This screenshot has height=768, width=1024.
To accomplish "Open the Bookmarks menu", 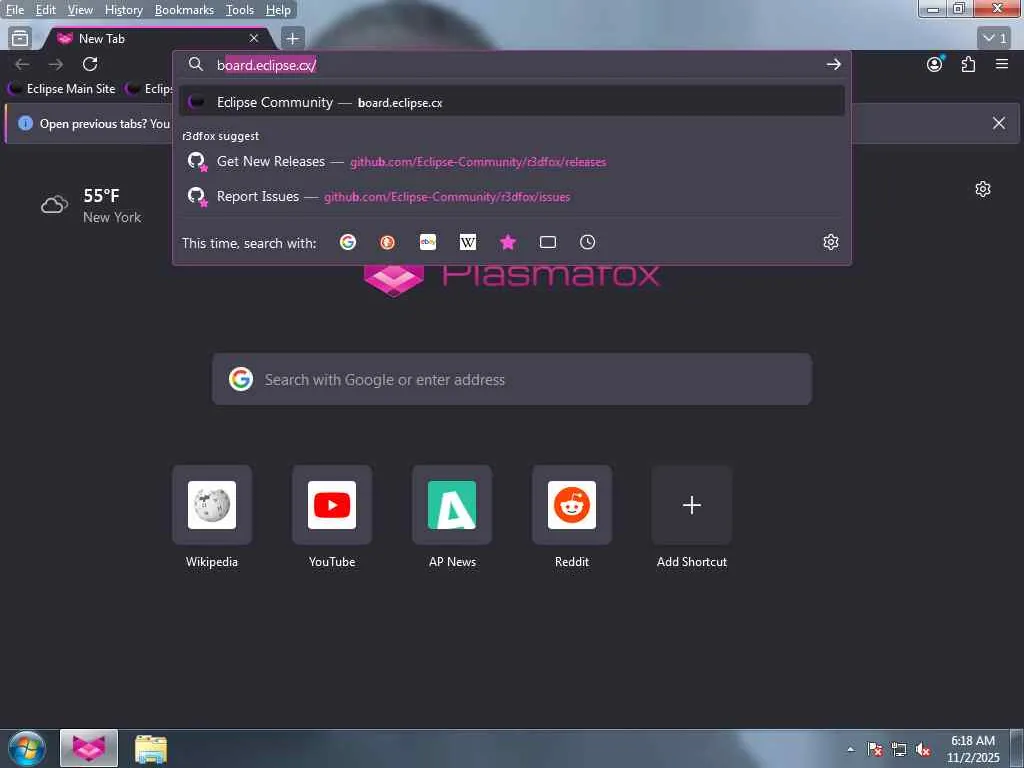I will pos(184,10).
